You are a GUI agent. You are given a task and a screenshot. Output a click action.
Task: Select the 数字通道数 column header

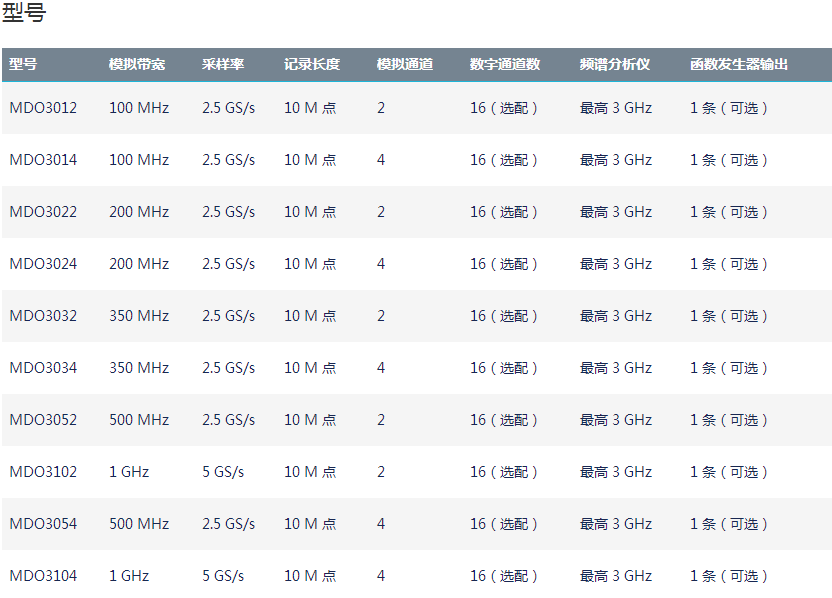click(x=505, y=64)
